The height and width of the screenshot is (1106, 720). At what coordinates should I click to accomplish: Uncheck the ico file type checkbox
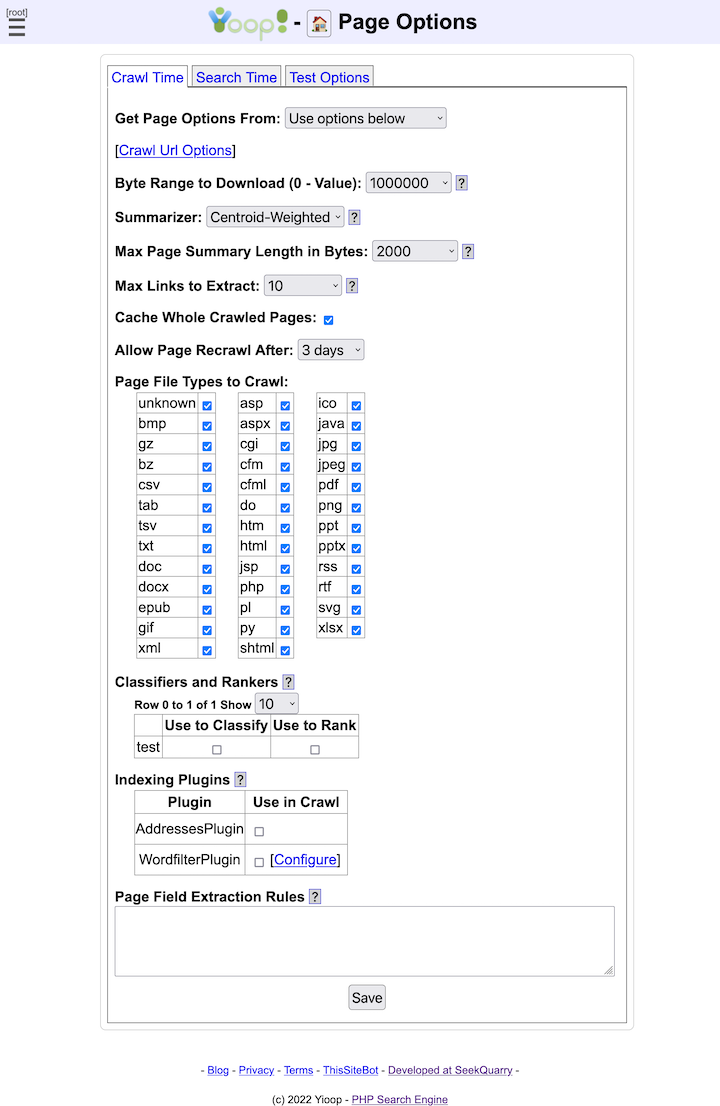(356, 406)
